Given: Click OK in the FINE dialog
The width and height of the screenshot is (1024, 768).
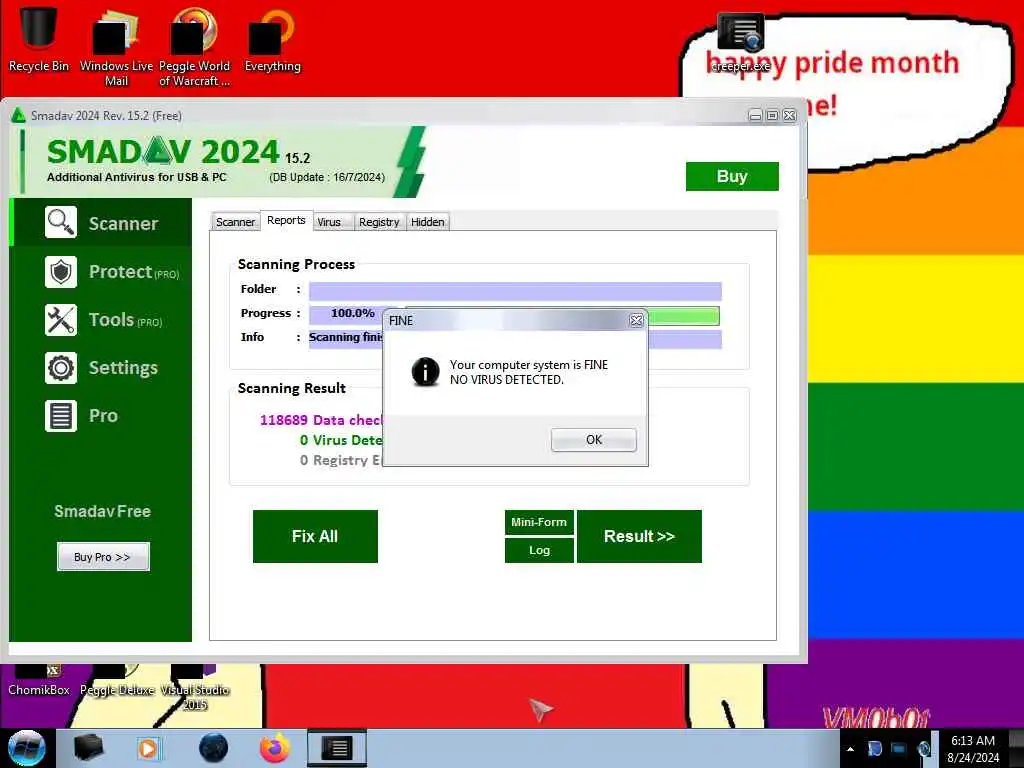Looking at the screenshot, I should coord(594,440).
